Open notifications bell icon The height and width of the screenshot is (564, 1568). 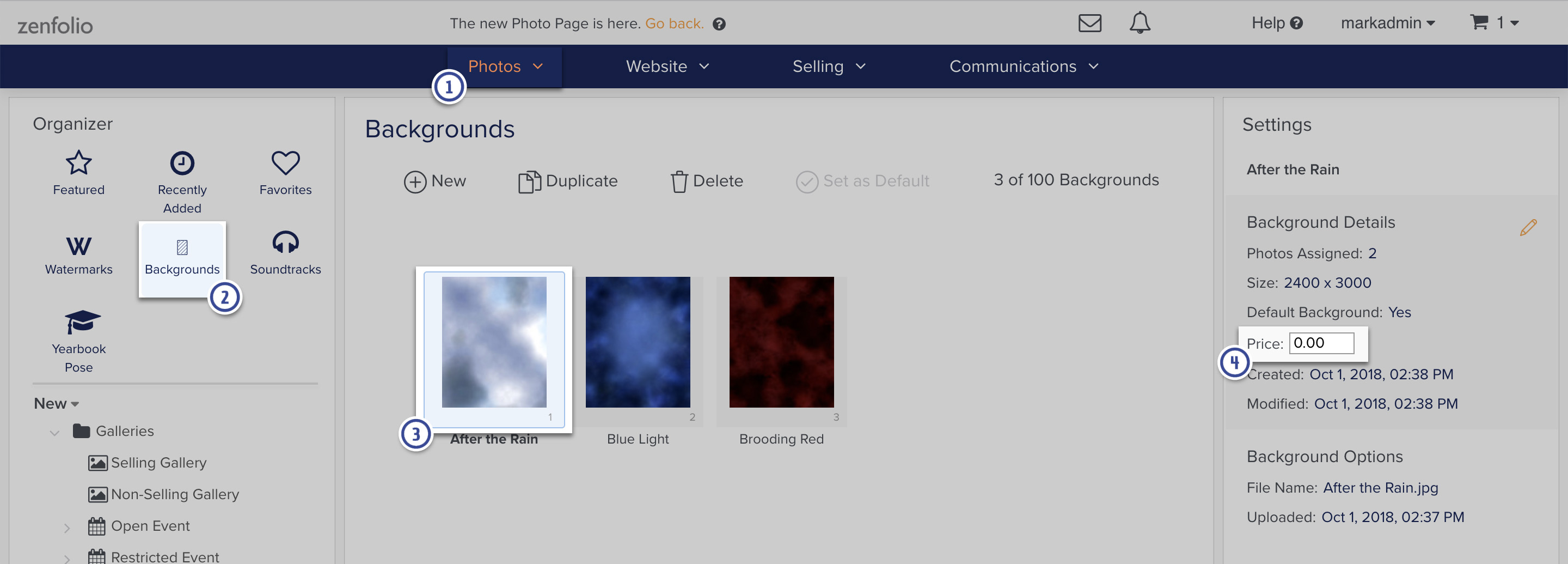point(1140,23)
